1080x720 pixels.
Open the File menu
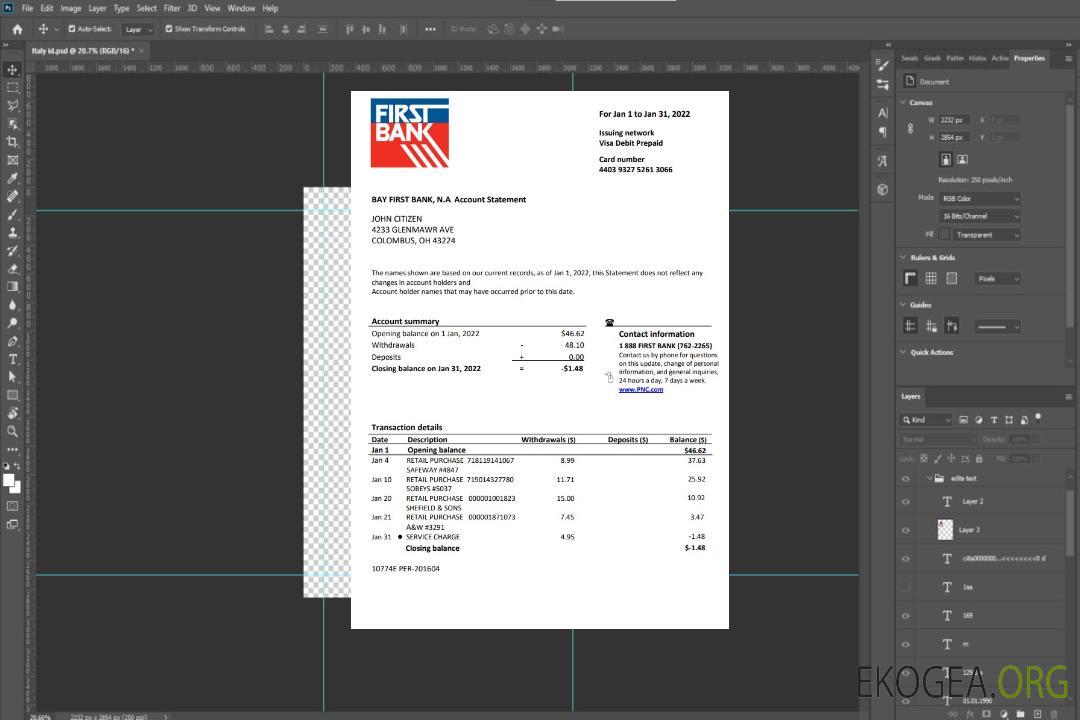tap(28, 8)
